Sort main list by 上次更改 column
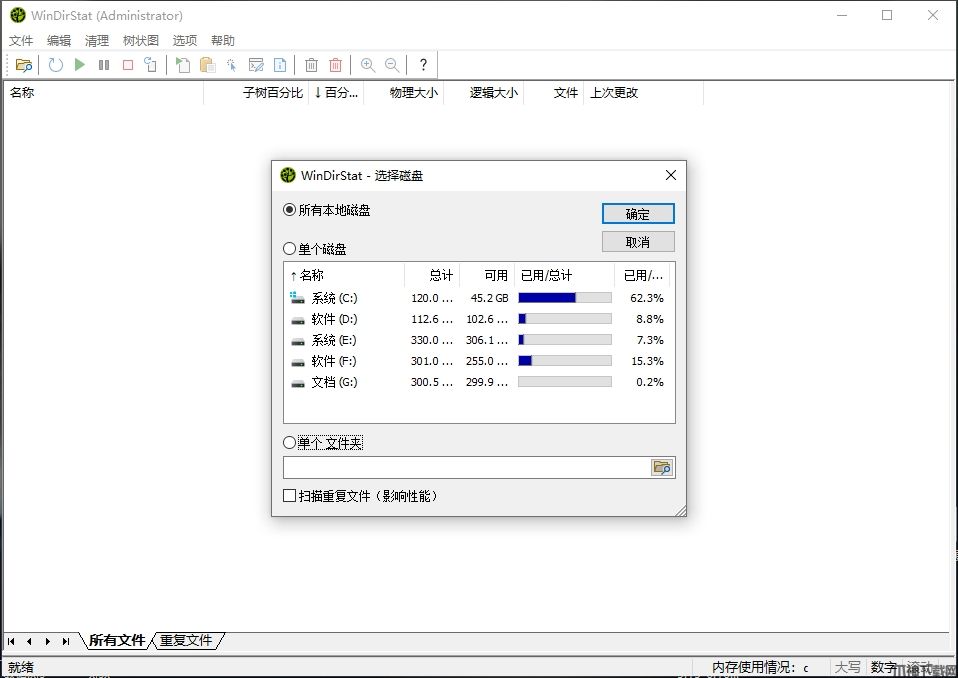Screen dimensions: 958x678 [x=643, y=93]
